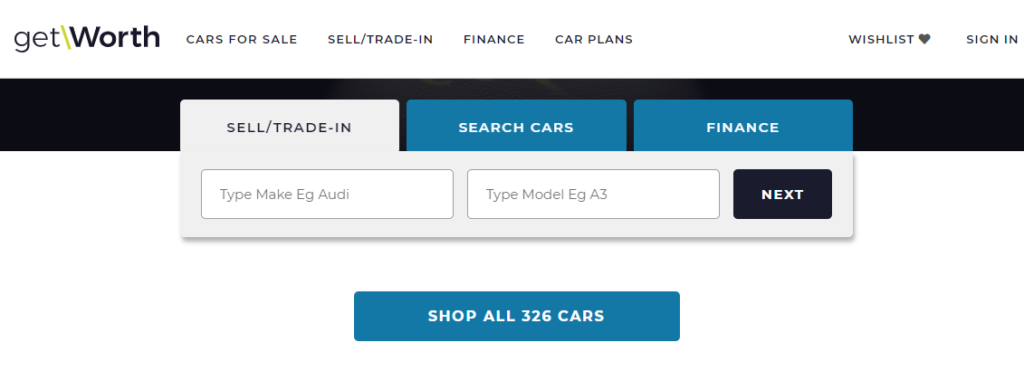Click the heart icon beside Wishlist
The image size is (1024, 390).
(x=924, y=39)
